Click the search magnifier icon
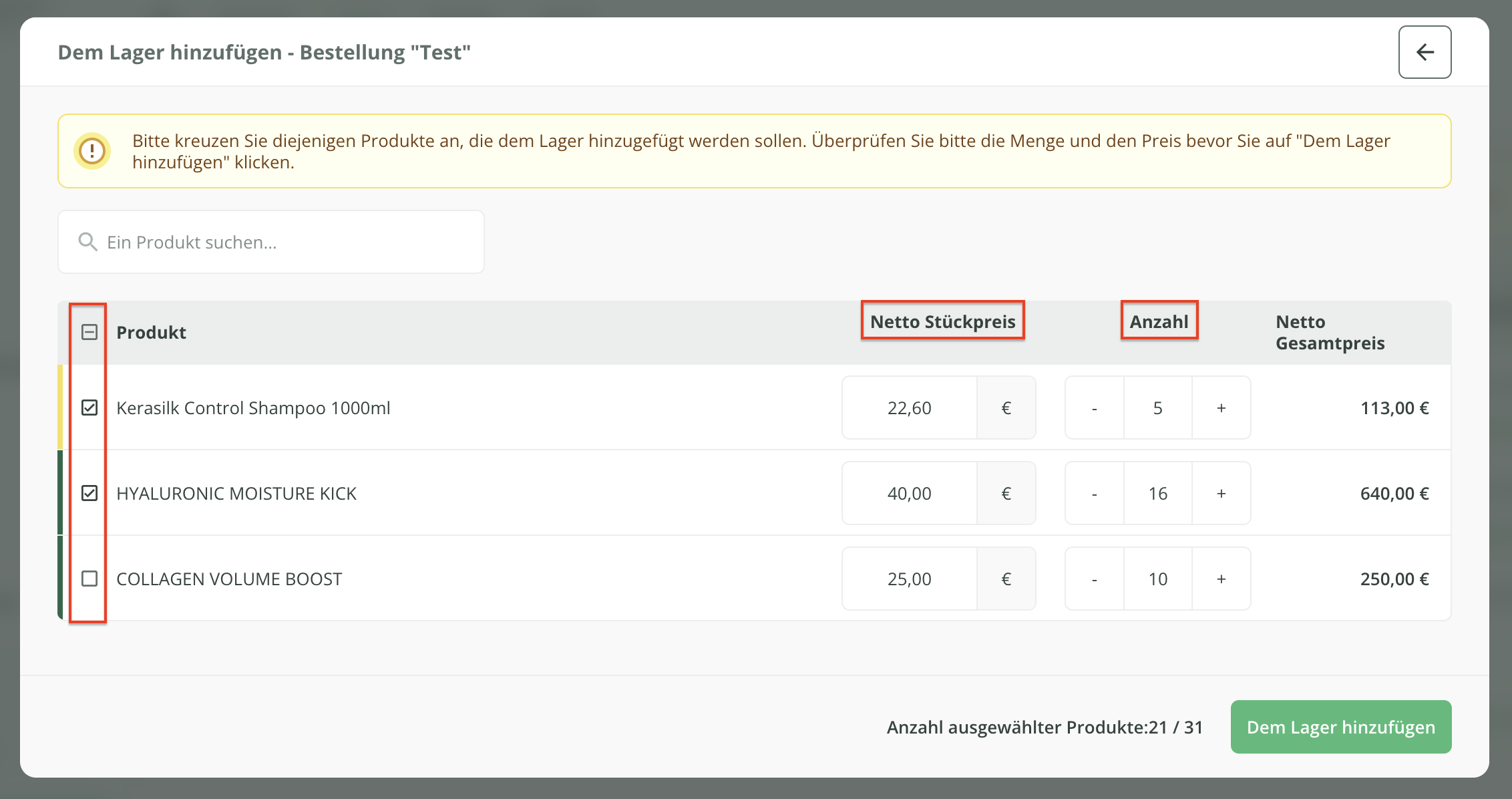This screenshot has width=1512, height=799. point(87,242)
